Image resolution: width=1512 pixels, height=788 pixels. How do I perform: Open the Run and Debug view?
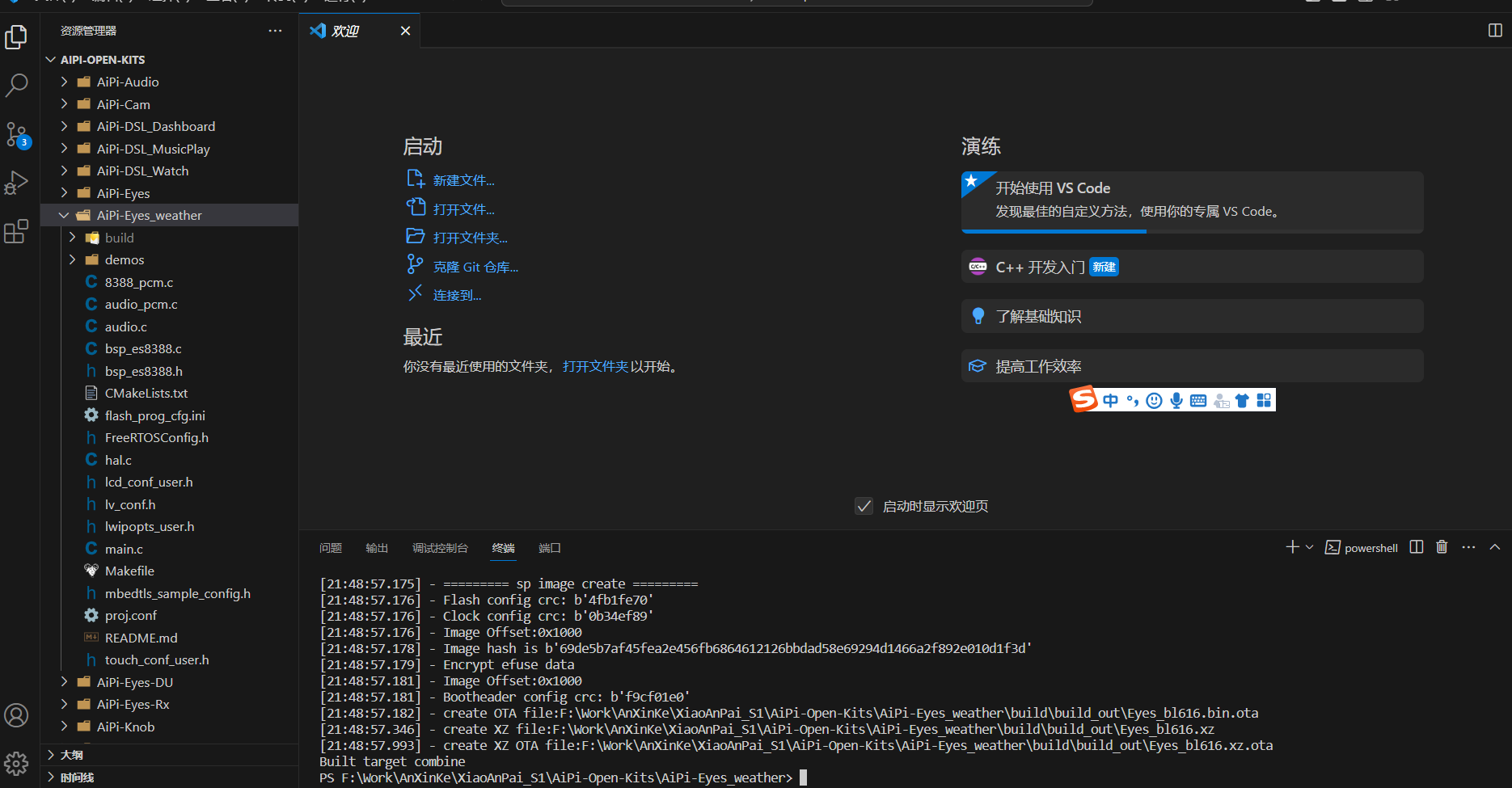coord(16,183)
